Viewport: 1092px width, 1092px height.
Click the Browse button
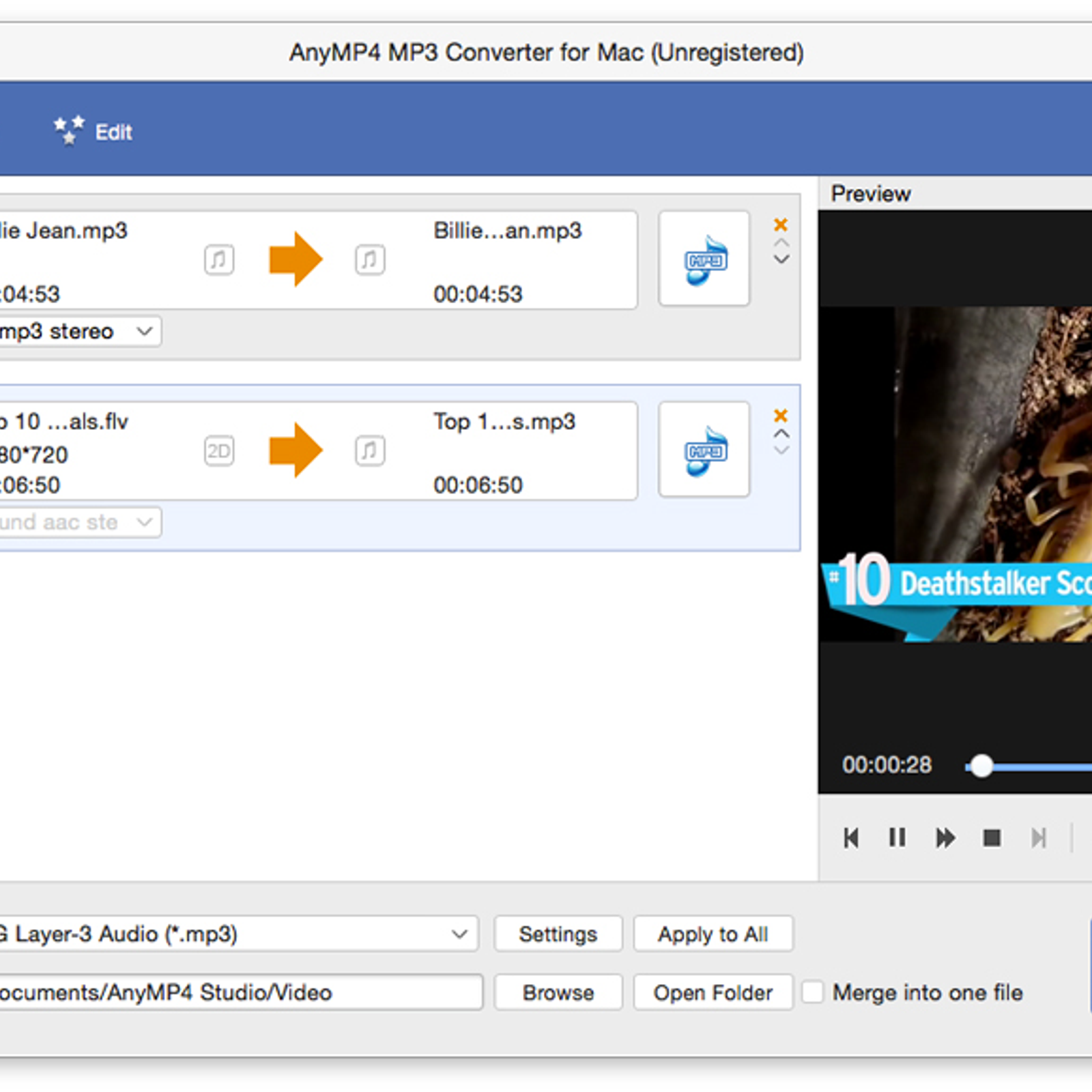(558, 992)
